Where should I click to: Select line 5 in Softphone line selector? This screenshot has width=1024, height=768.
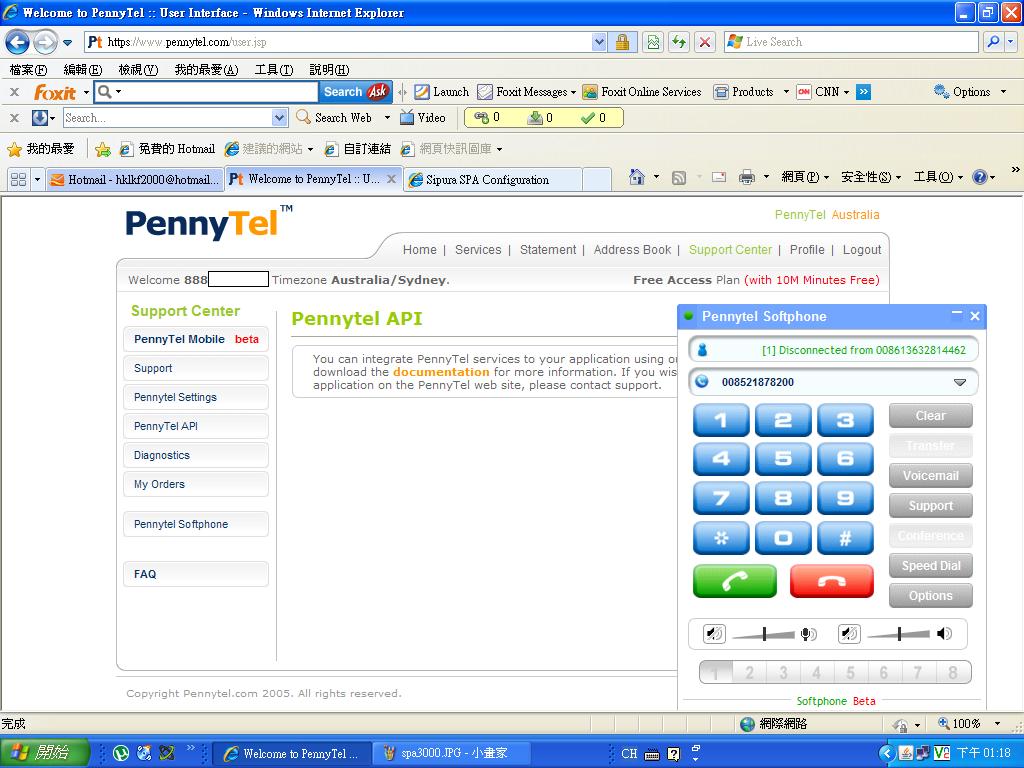[850, 672]
